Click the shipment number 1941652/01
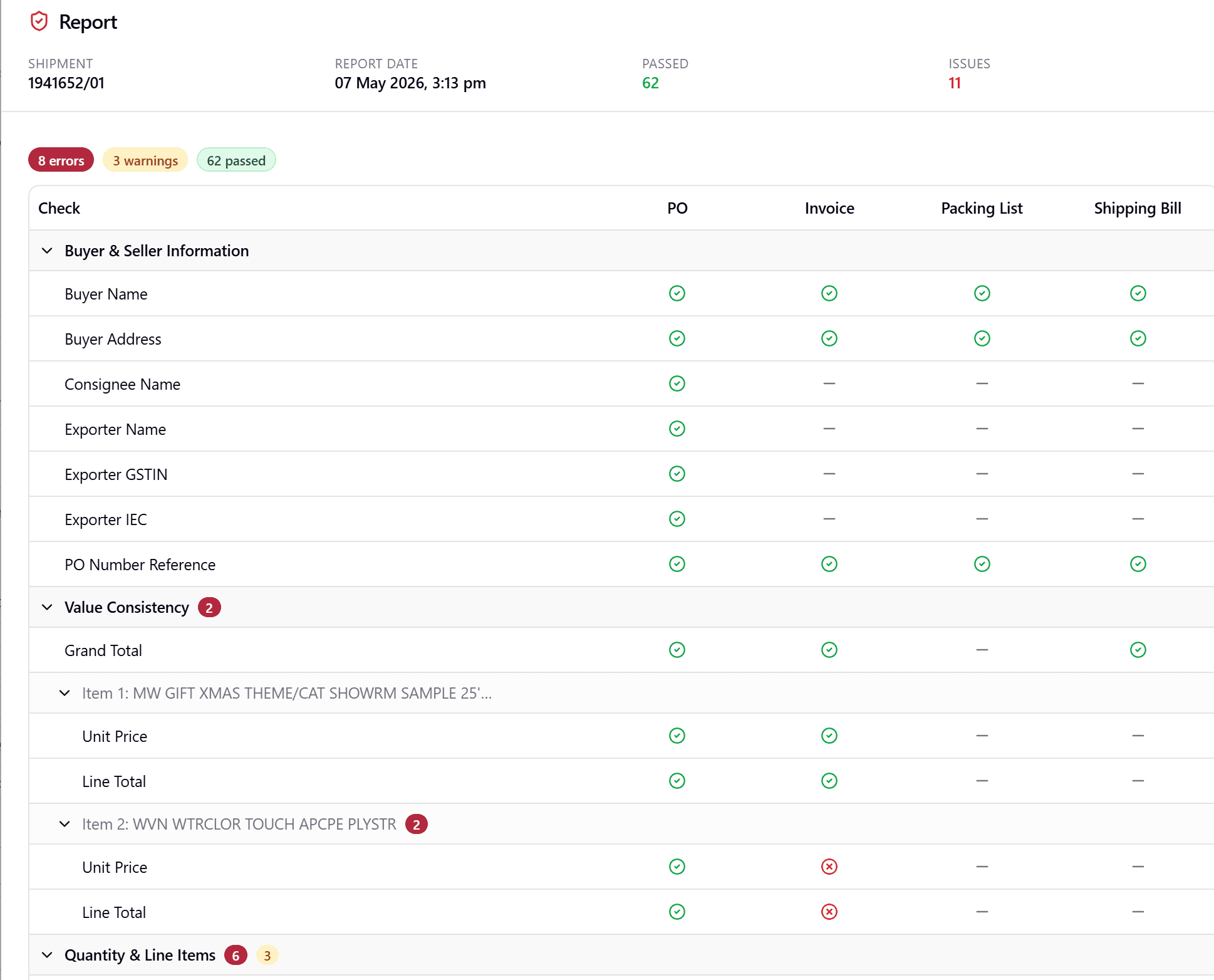Viewport: 1214px width, 980px height. tap(66, 83)
